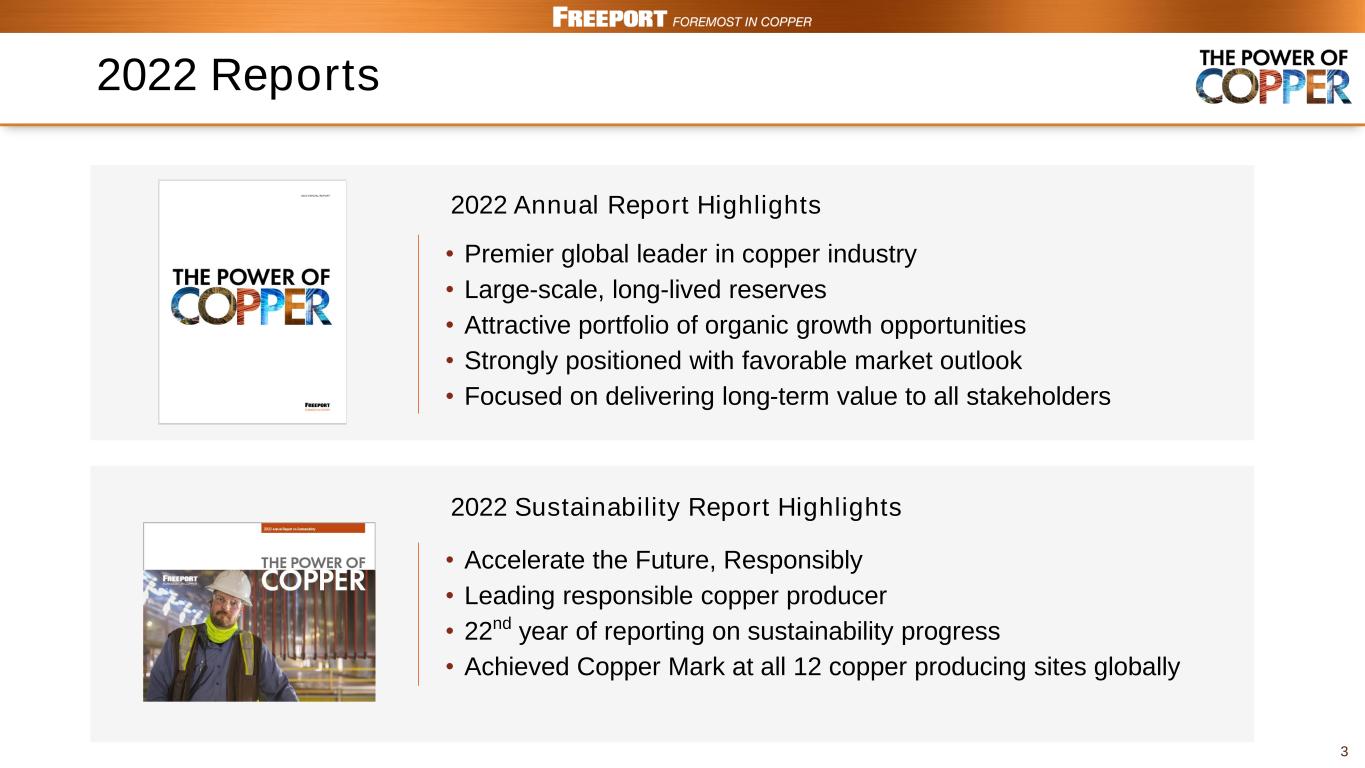This screenshot has height=768, width=1365.
Task: Select the "2022 Reports" slide title
Action: 238,76
